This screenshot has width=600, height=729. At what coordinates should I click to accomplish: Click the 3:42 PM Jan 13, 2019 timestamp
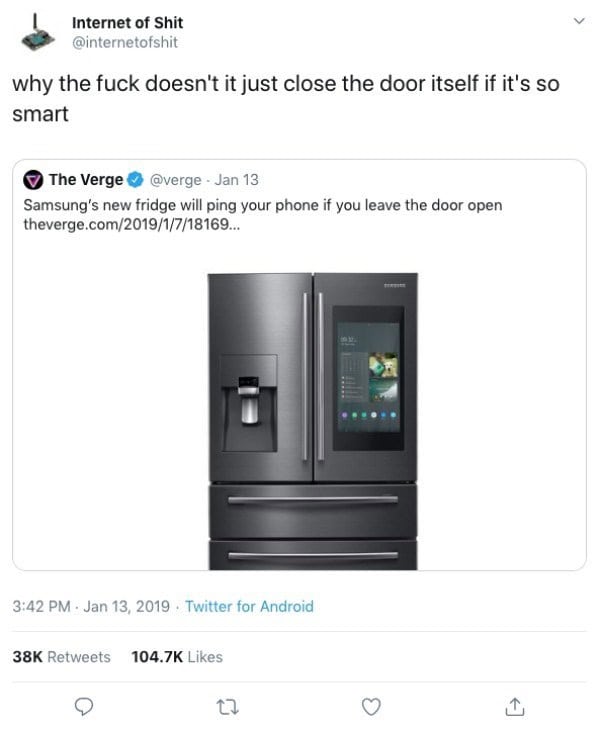(x=91, y=606)
